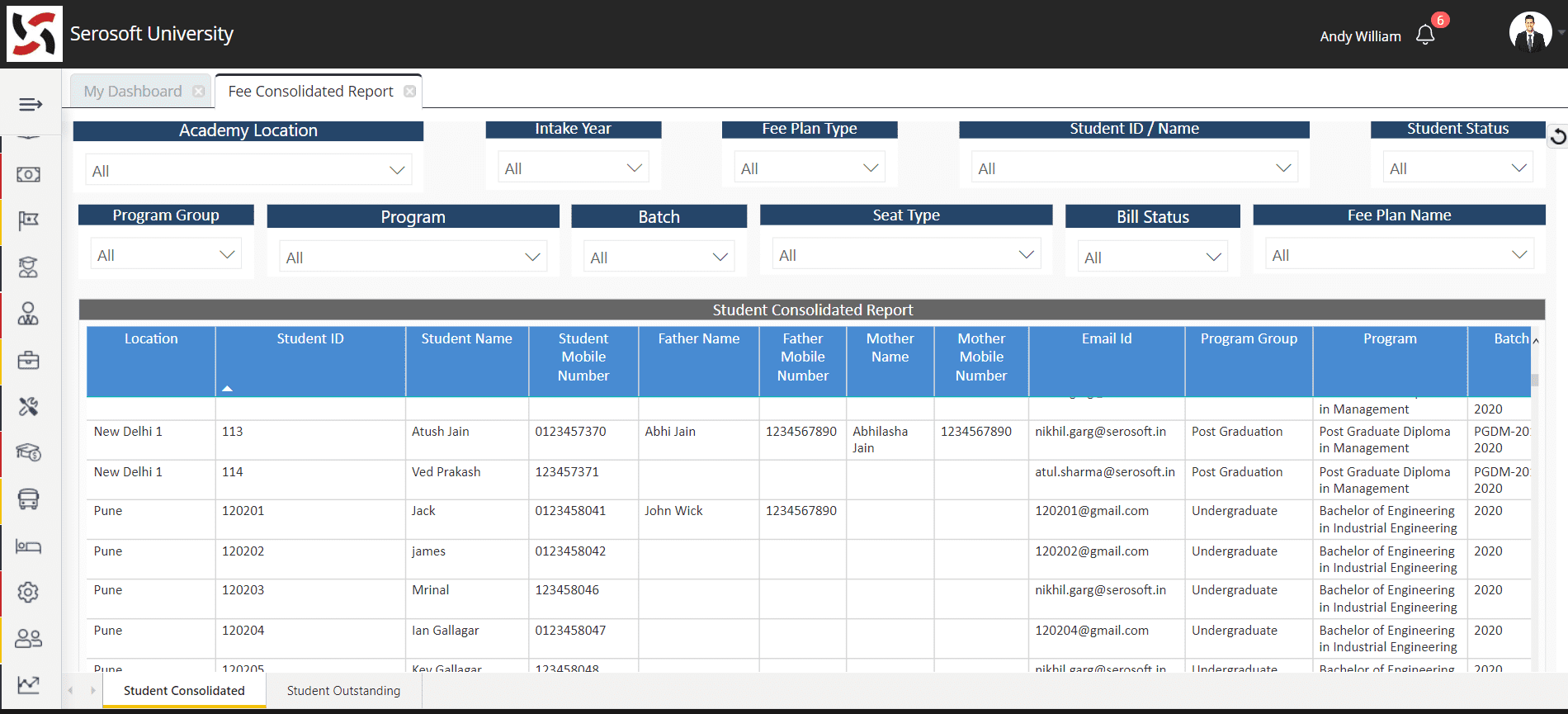Click the Andy William username
The height and width of the screenshot is (714, 1568).
point(1360,36)
